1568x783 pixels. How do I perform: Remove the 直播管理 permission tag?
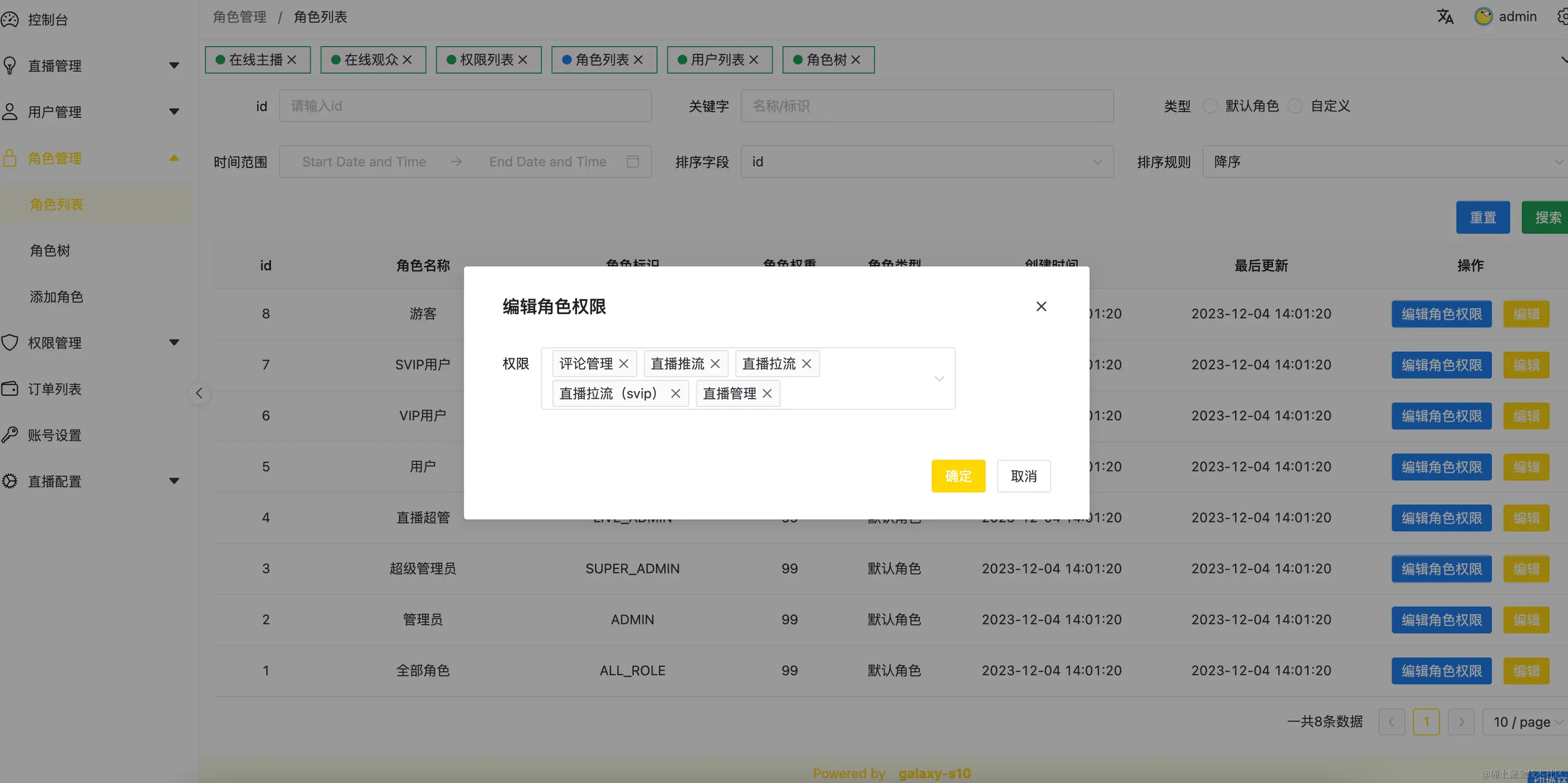pos(766,393)
